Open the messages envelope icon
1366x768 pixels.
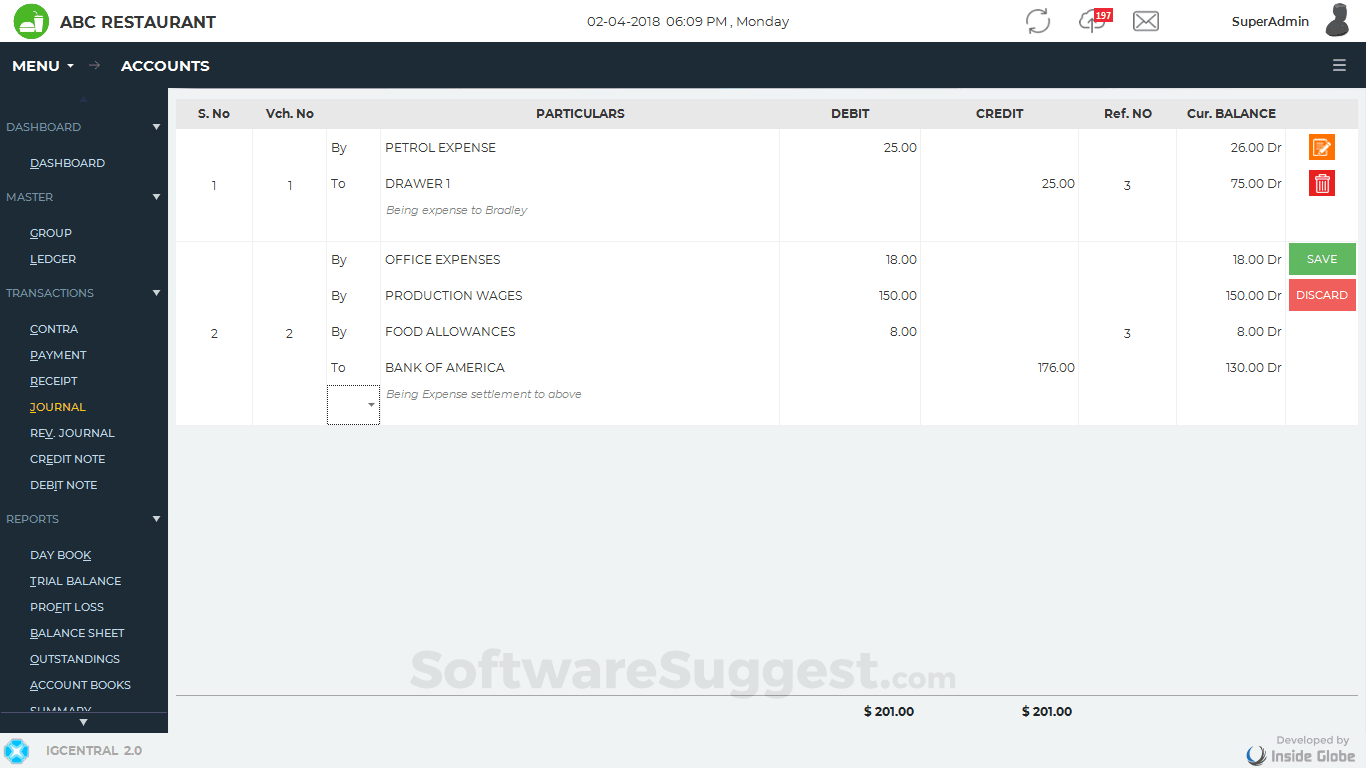[1145, 21]
